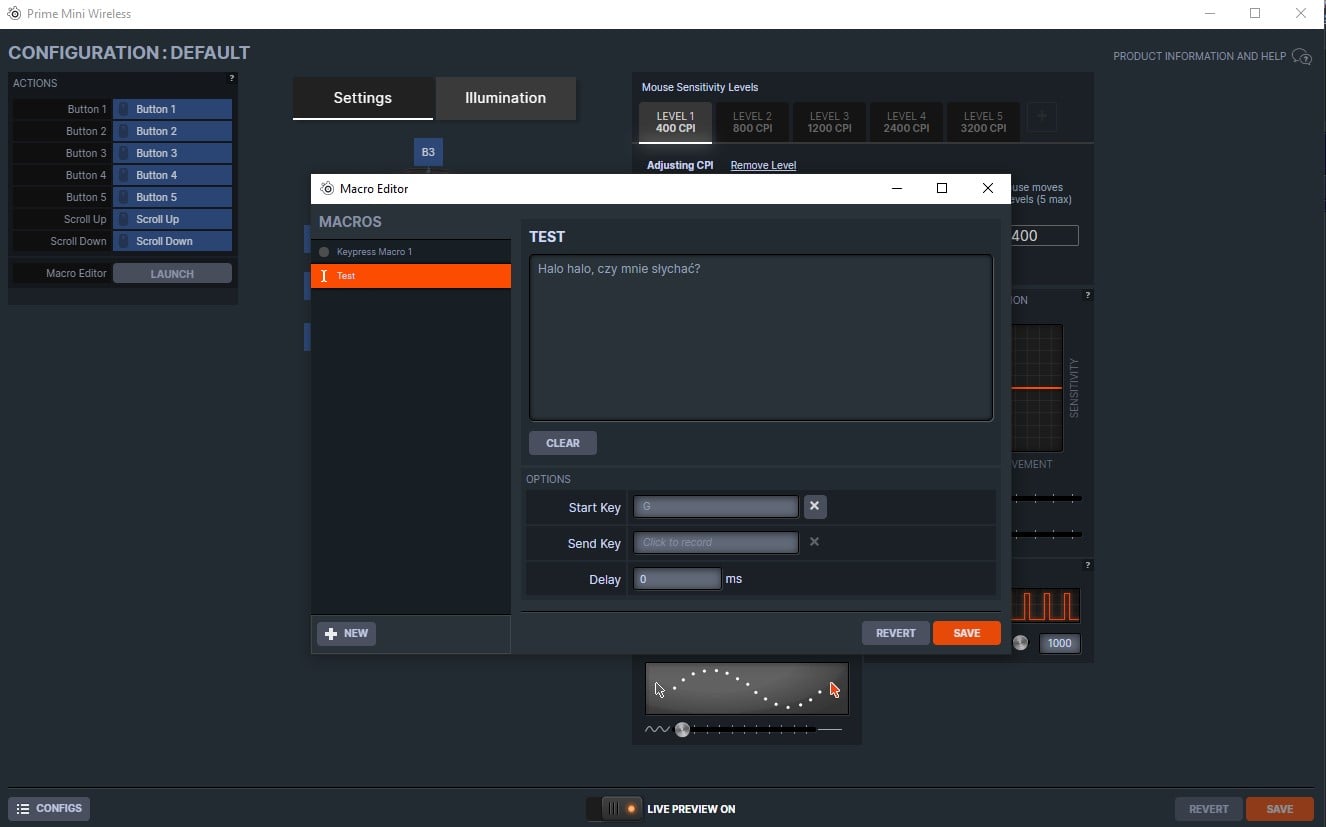Clear the Start Key with X icon

(814, 507)
